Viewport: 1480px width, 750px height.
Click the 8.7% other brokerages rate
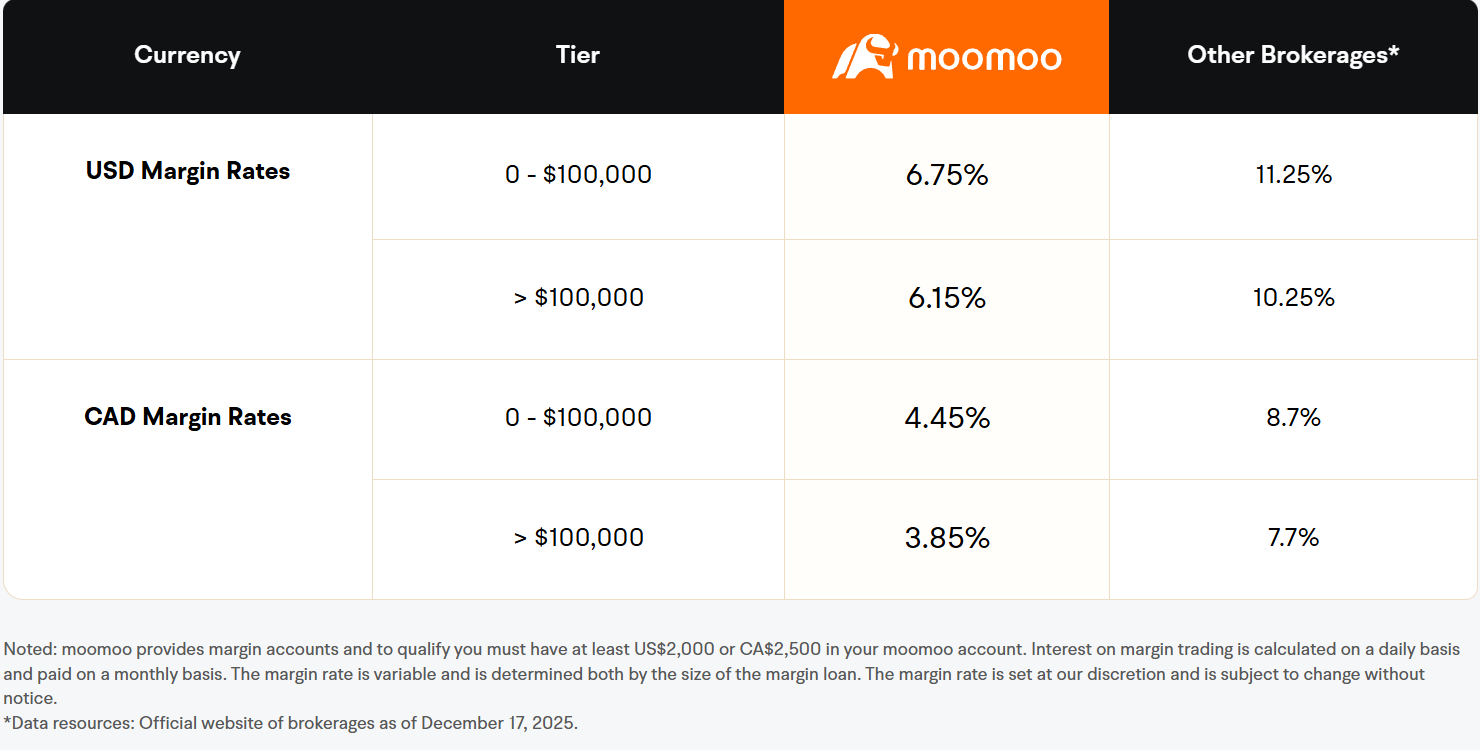[x=1294, y=418]
